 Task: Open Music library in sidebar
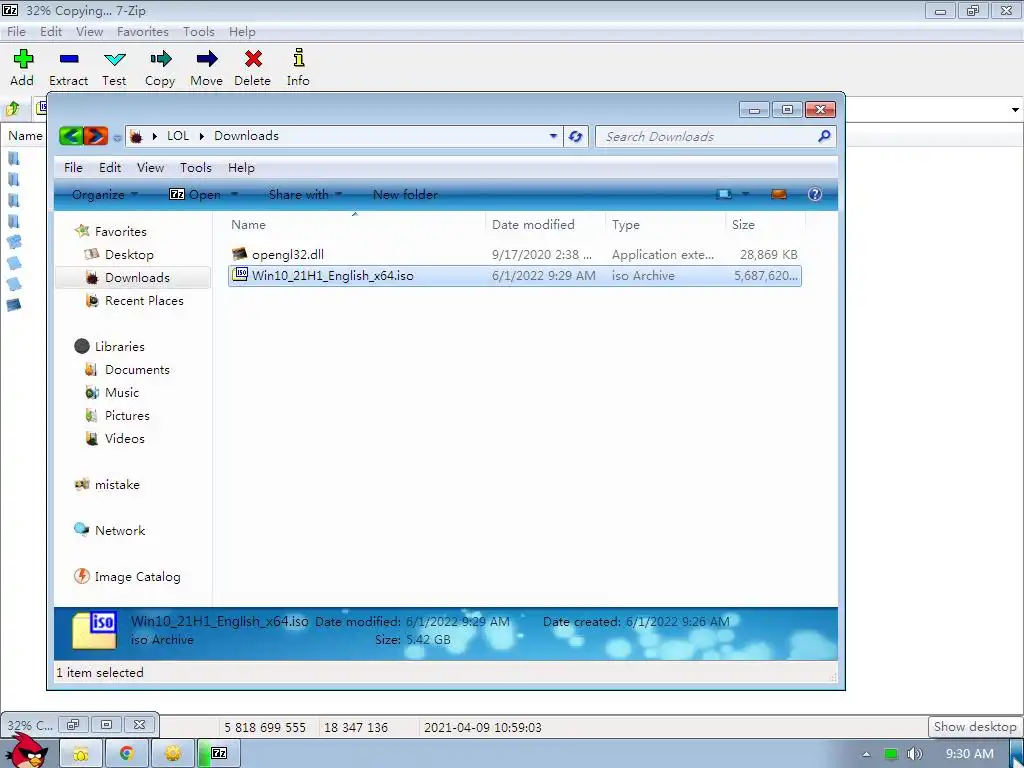(x=122, y=392)
